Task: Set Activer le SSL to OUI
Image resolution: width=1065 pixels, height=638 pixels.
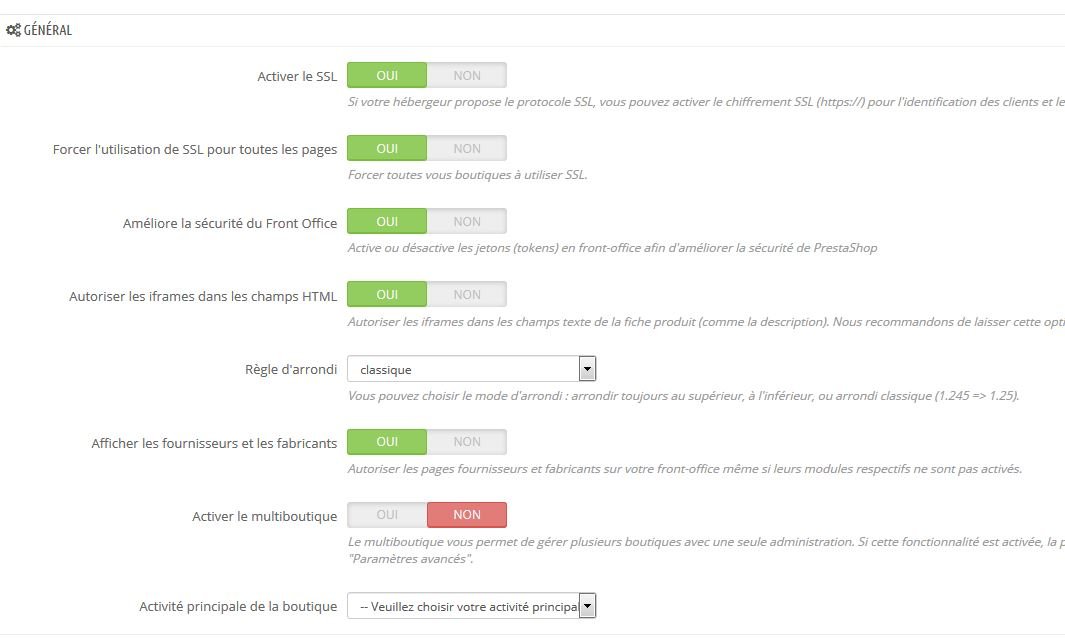Action: (387, 75)
